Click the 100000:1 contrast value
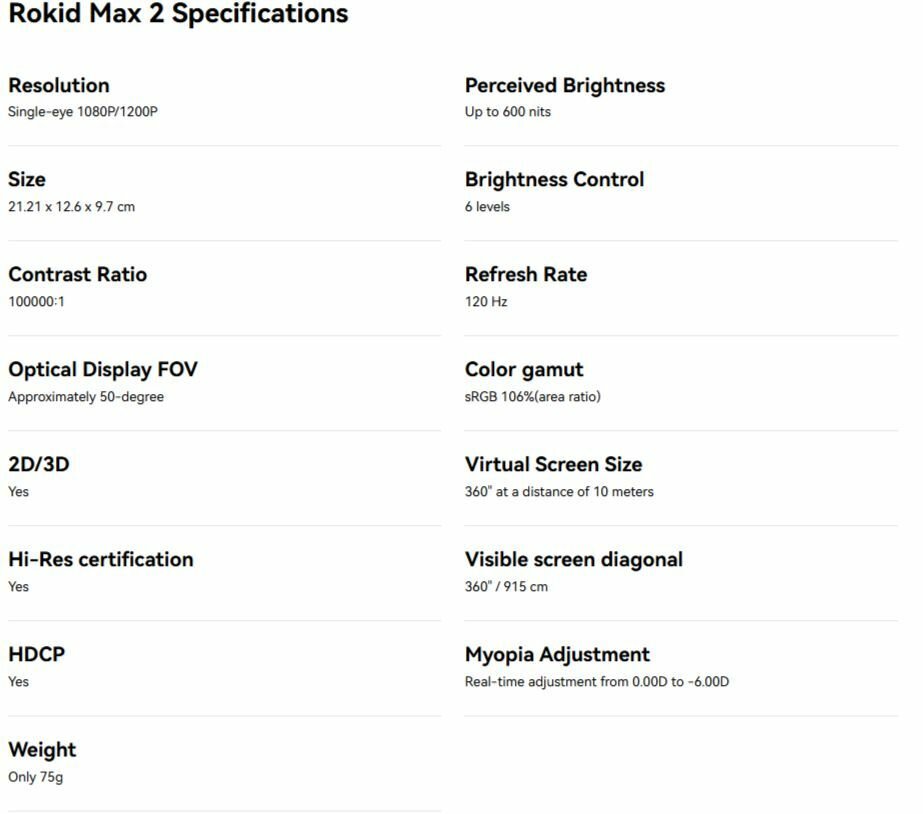This screenshot has width=923, height=814. click(36, 302)
